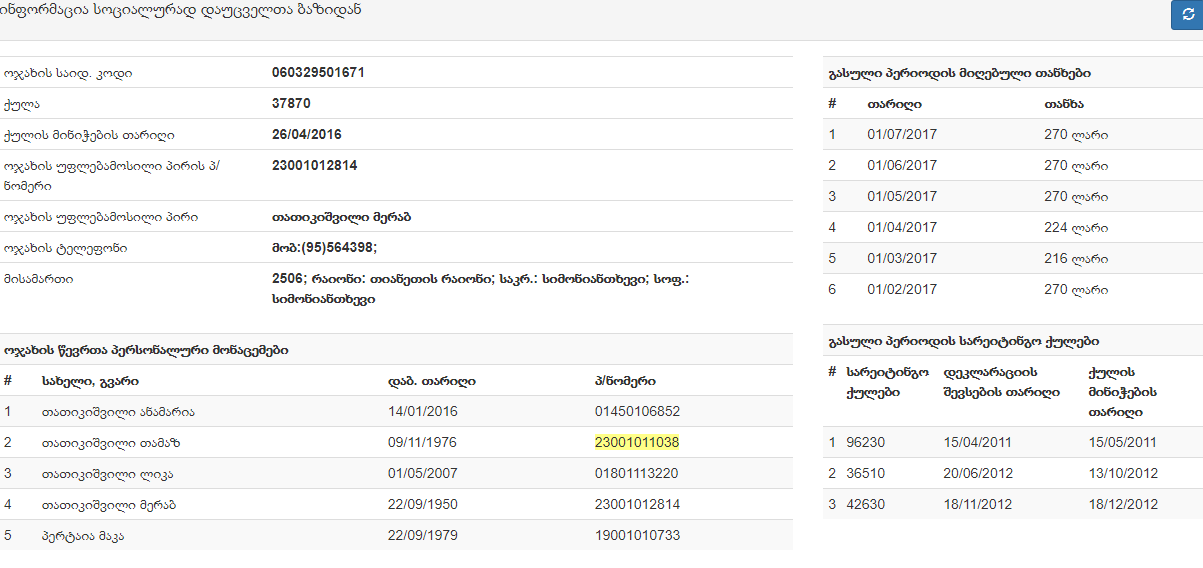The width and height of the screenshot is (1203, 568).
Task: Click the სახელი, გვარი column header
Action: pyautogui.click(x=90, y=381)
